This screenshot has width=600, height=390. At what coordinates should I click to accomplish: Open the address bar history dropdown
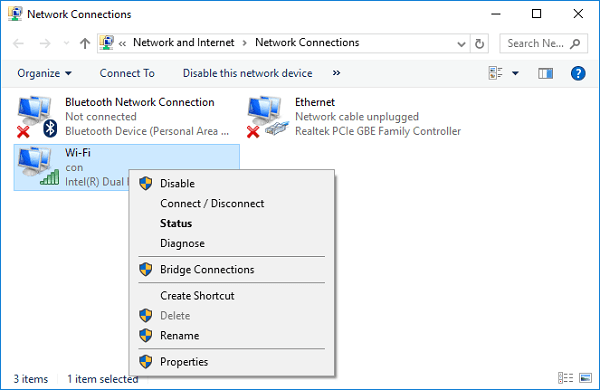(461, 44)
